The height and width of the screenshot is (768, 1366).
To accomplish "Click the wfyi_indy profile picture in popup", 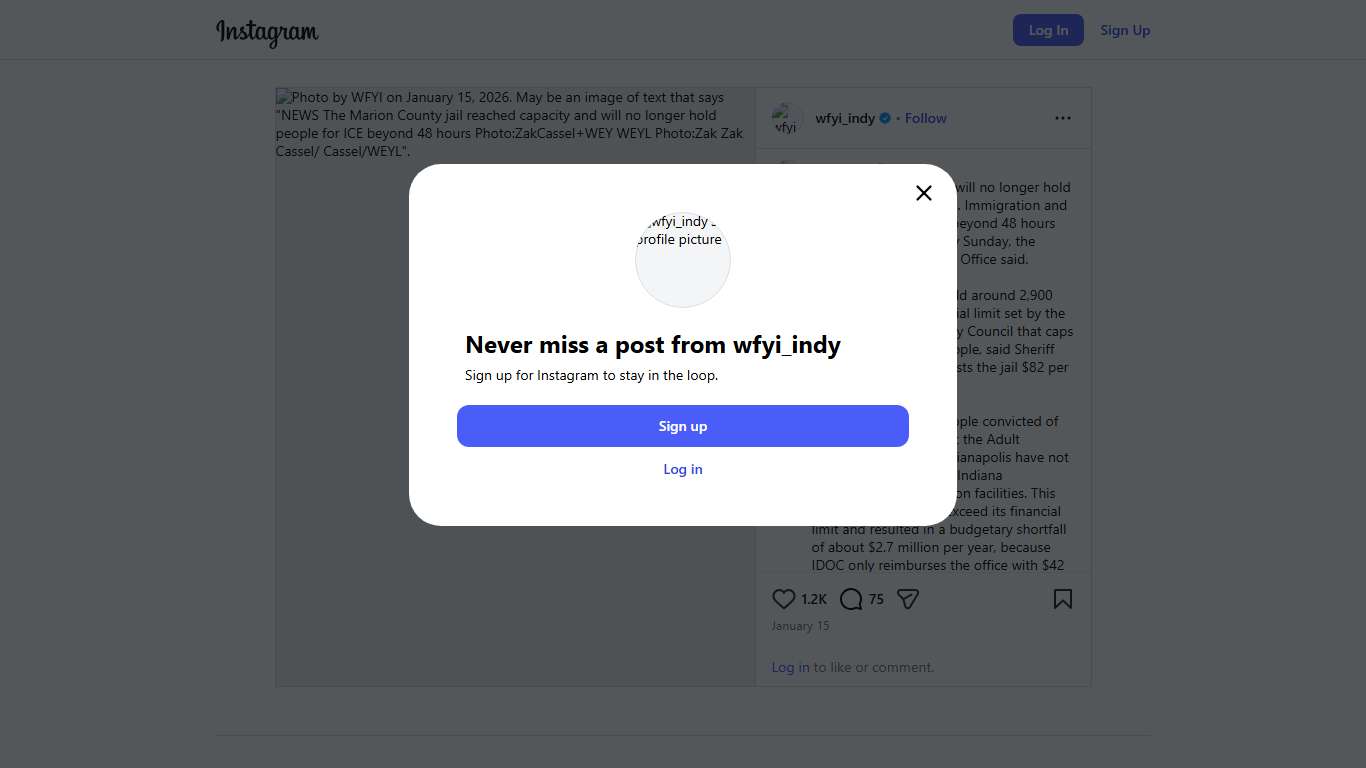I will pyautogui.click(x=683, y=260).
